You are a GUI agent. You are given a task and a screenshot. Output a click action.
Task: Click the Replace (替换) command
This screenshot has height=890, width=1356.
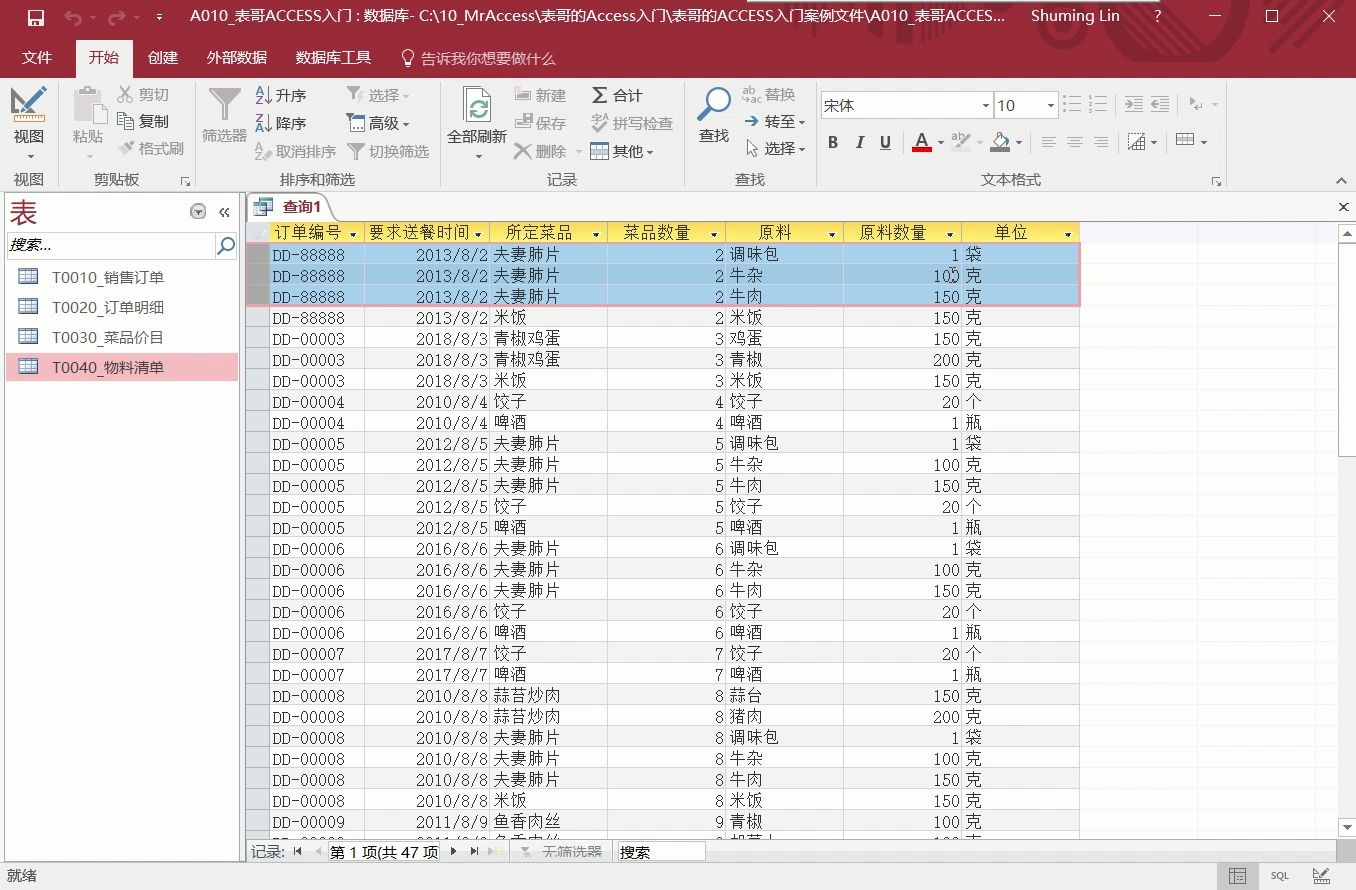point(769,95)
